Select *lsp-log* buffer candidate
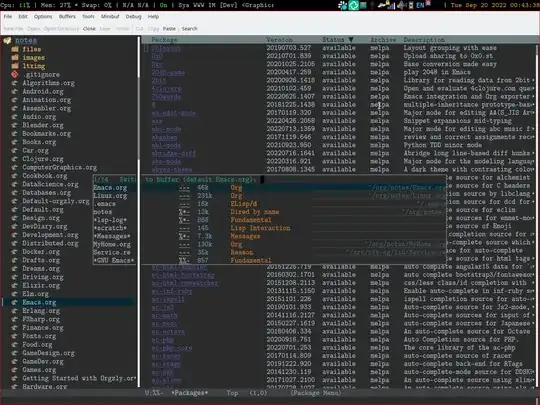Image resolution: width=540 pixels, height=405 pixels. 110,220
